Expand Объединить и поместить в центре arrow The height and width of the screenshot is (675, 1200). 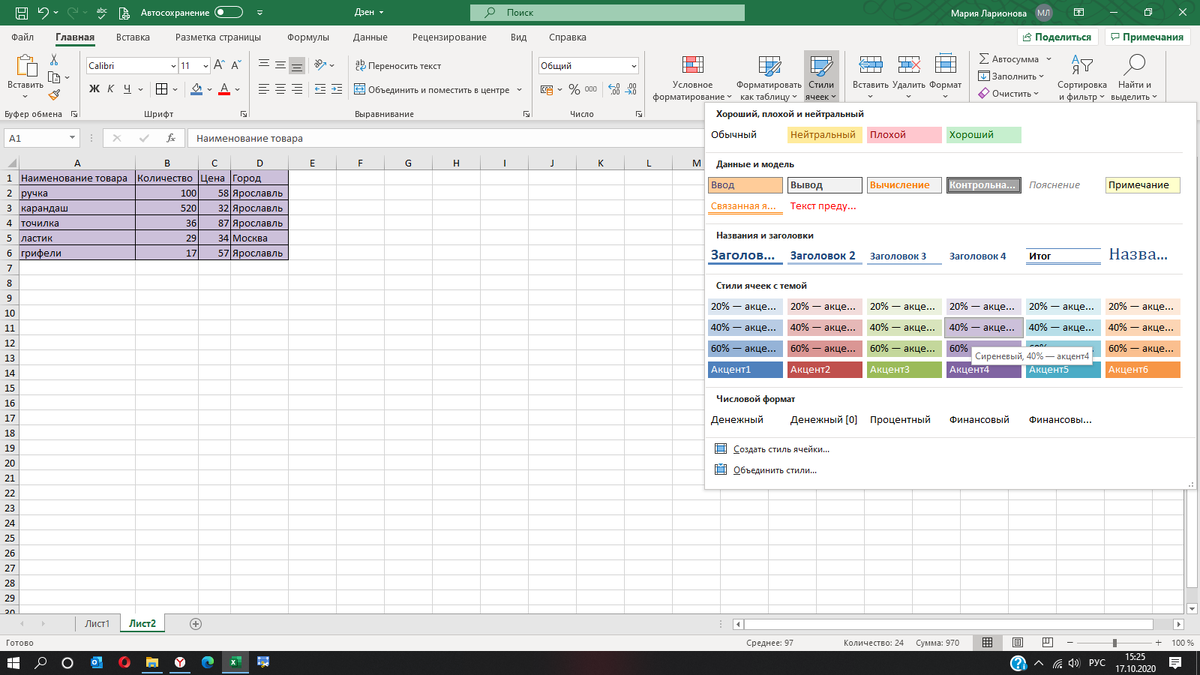tap(520, 89)
